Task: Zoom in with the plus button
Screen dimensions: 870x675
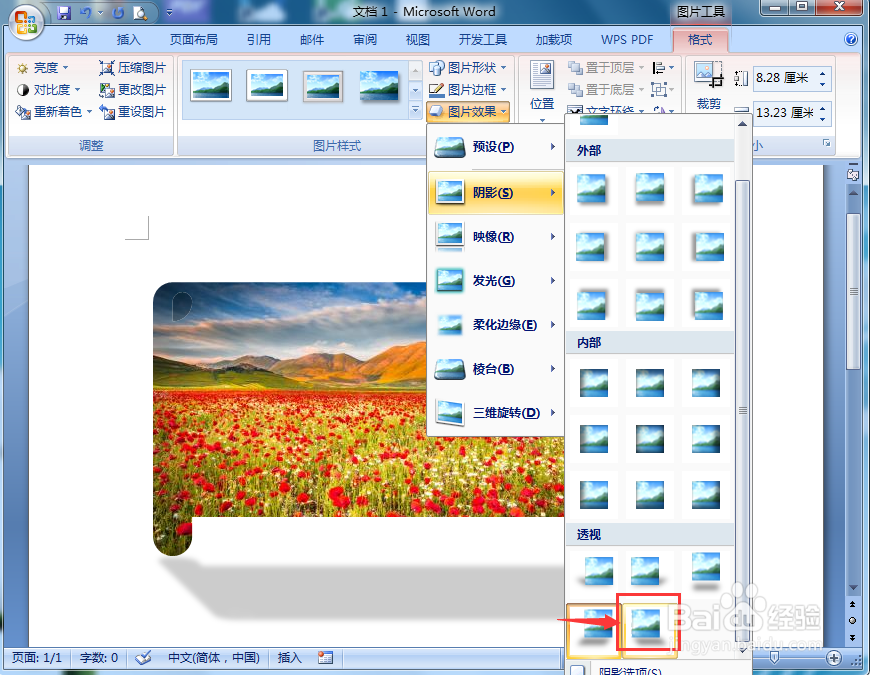Action: point(833,658)
